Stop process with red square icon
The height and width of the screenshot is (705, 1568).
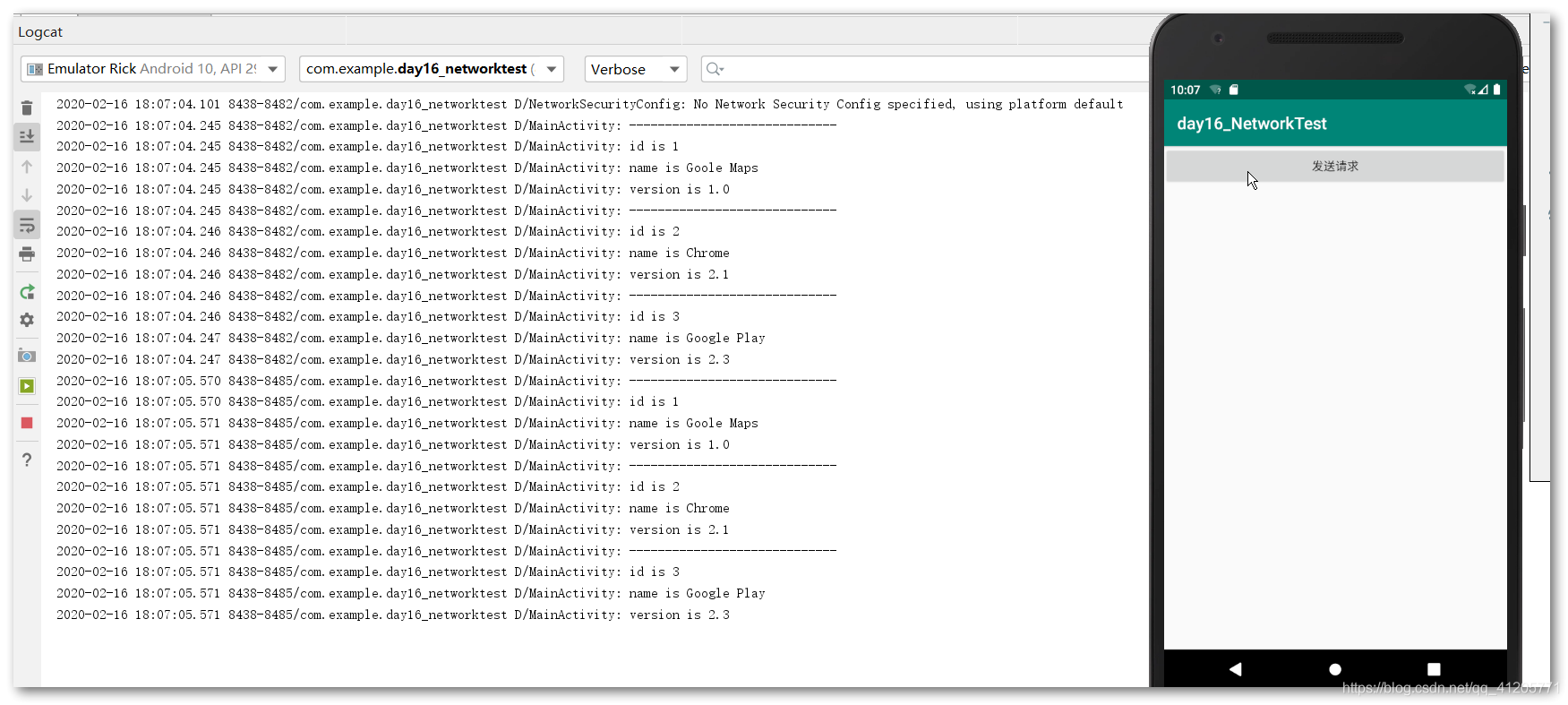[x=27, y=423]
